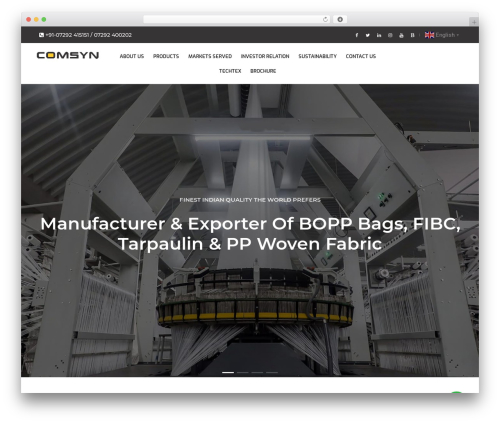Open the Instagram icon in top bar
This screenshot has height=423, width=500.
pyautogui.click(x=390, y=35)
